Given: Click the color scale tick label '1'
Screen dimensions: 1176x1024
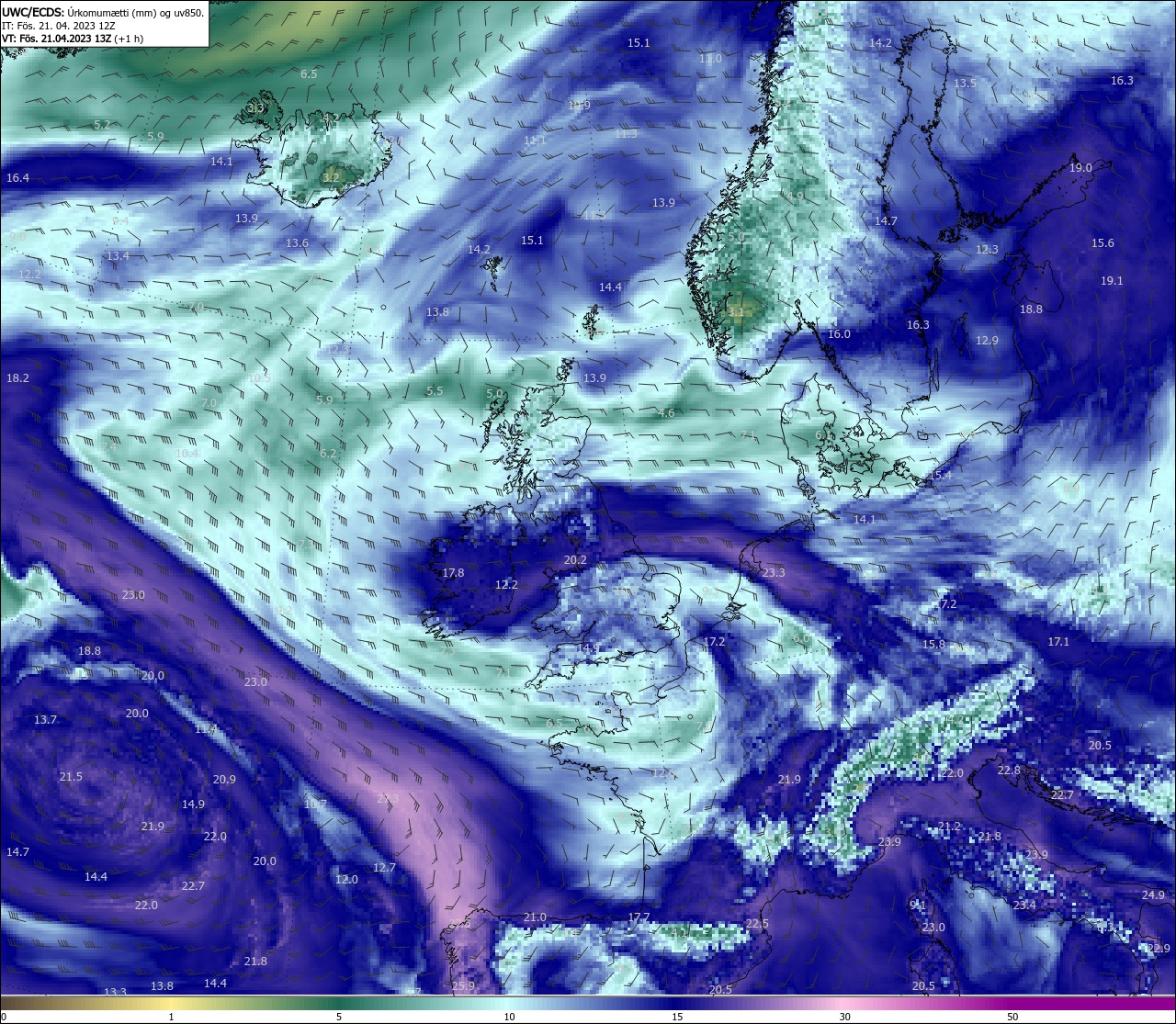Looking at the screenshot, I should pos(172,1017).
